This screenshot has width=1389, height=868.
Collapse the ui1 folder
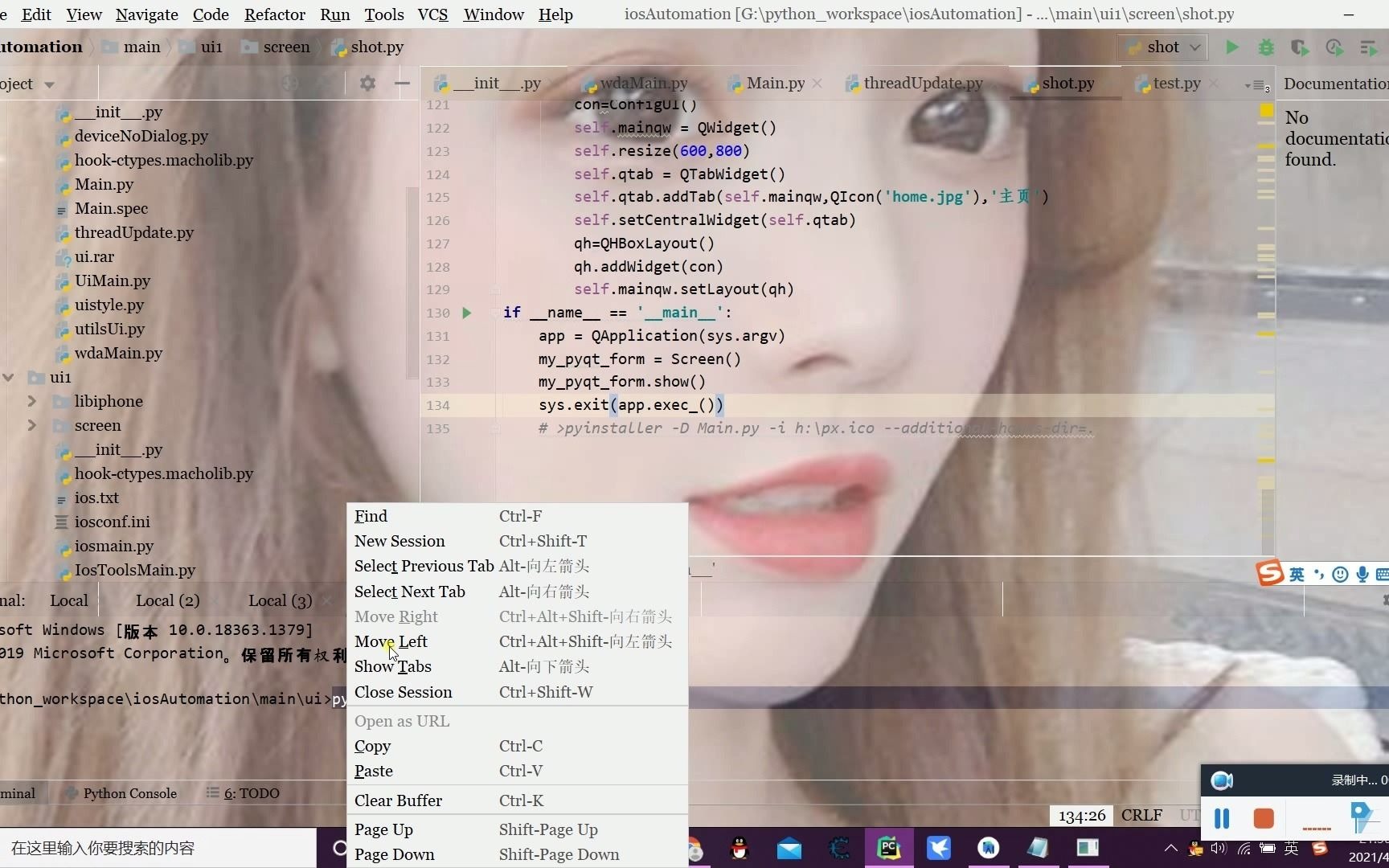pos(8,377)
